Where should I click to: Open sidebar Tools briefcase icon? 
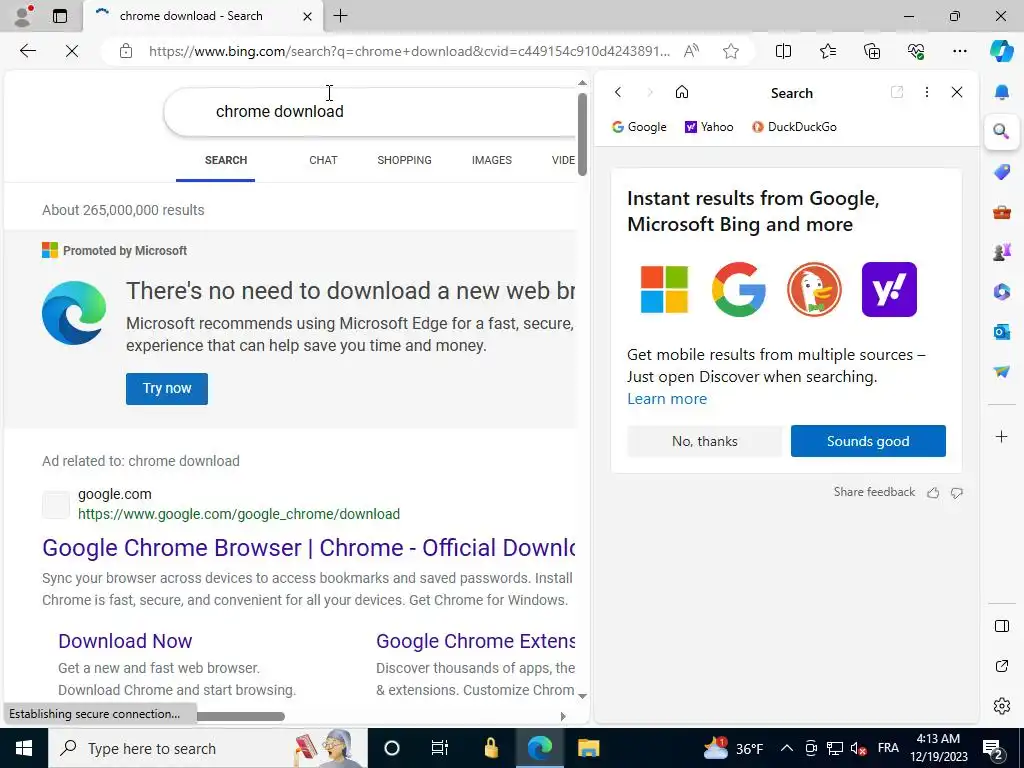[1002, 212]
